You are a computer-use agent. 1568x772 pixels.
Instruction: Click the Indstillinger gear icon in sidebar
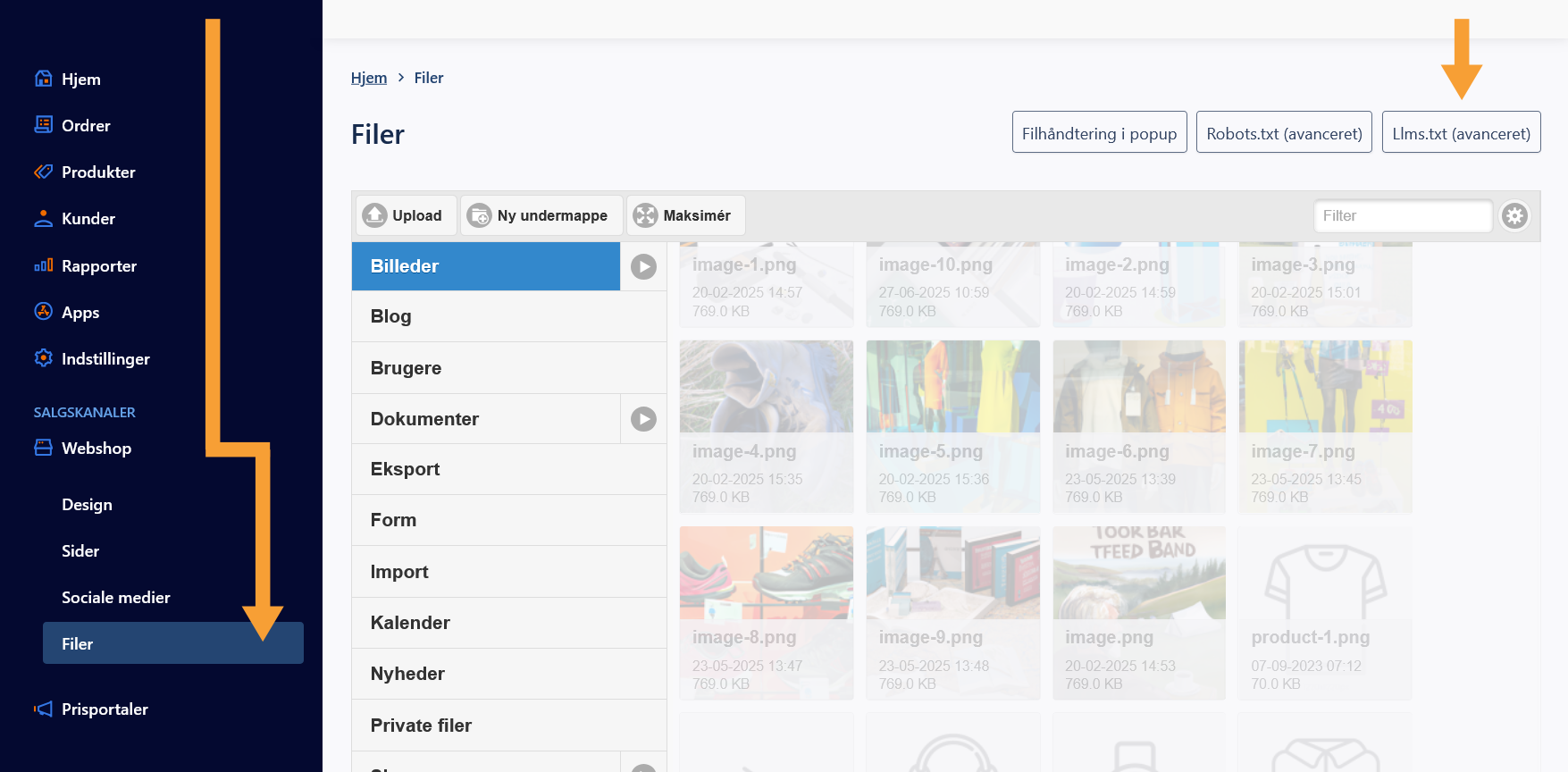pyautogui.click(x=43, y=358)
